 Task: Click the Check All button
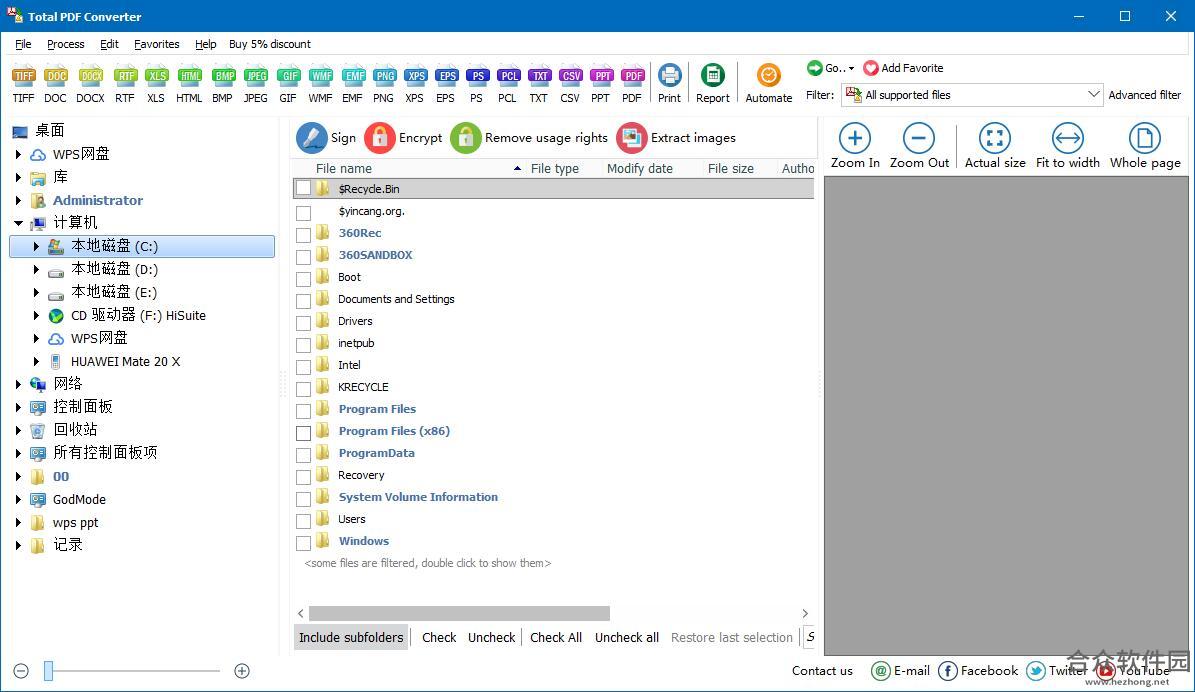tap(556, 637)
